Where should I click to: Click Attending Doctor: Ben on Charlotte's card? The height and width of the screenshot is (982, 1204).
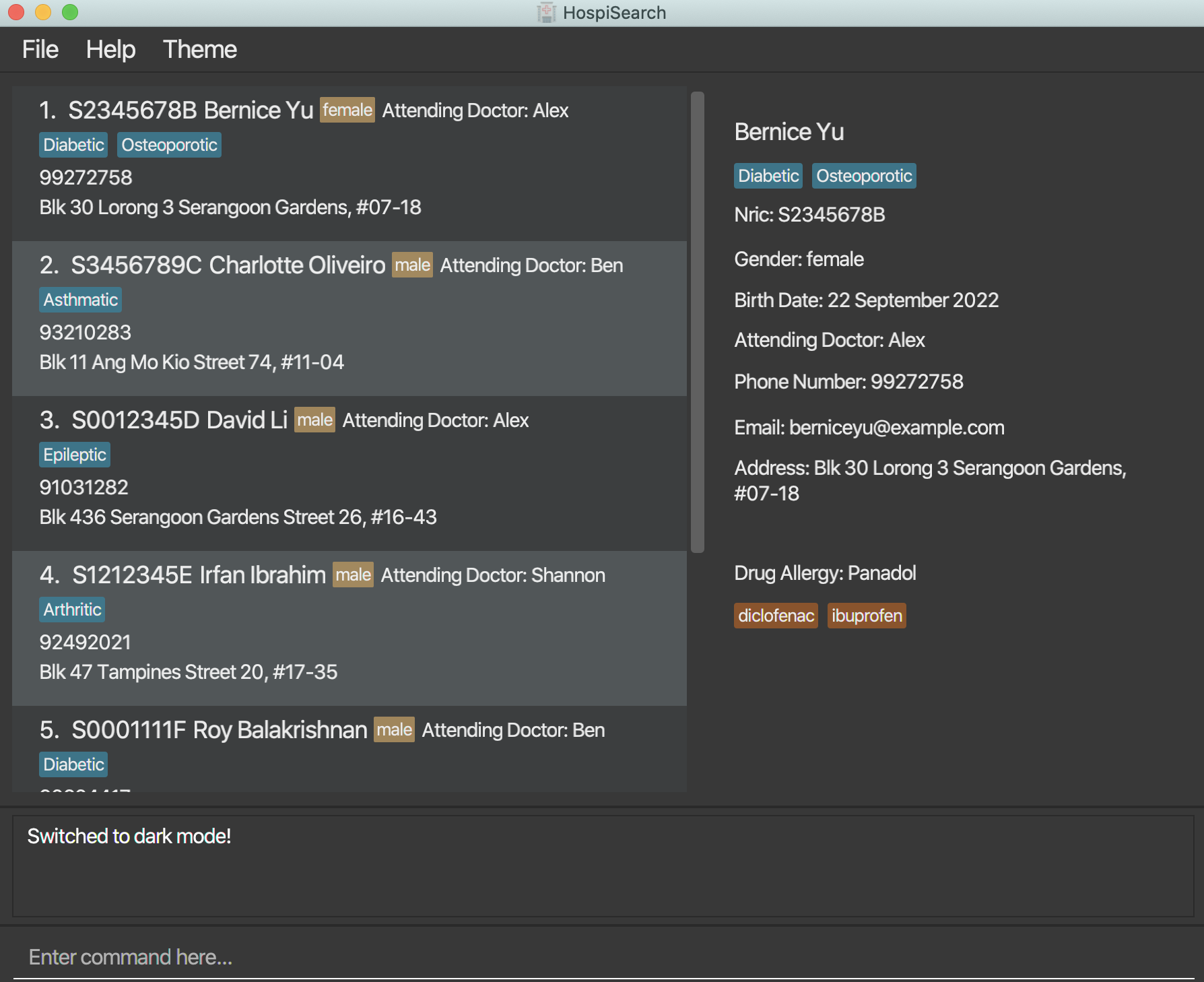[x=531, y=265]
